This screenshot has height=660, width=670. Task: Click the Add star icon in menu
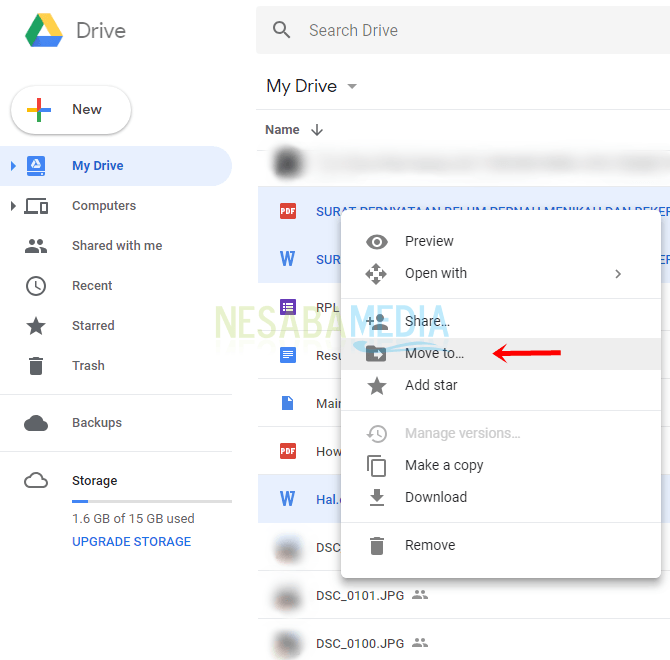[x=377, y=386]
